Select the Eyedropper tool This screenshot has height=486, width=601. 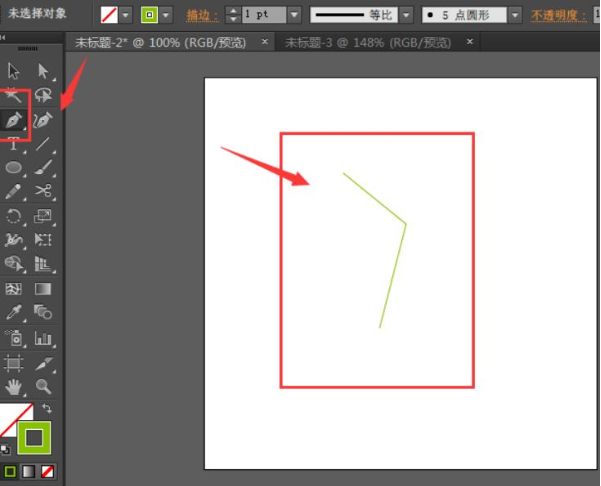(13, 313)
